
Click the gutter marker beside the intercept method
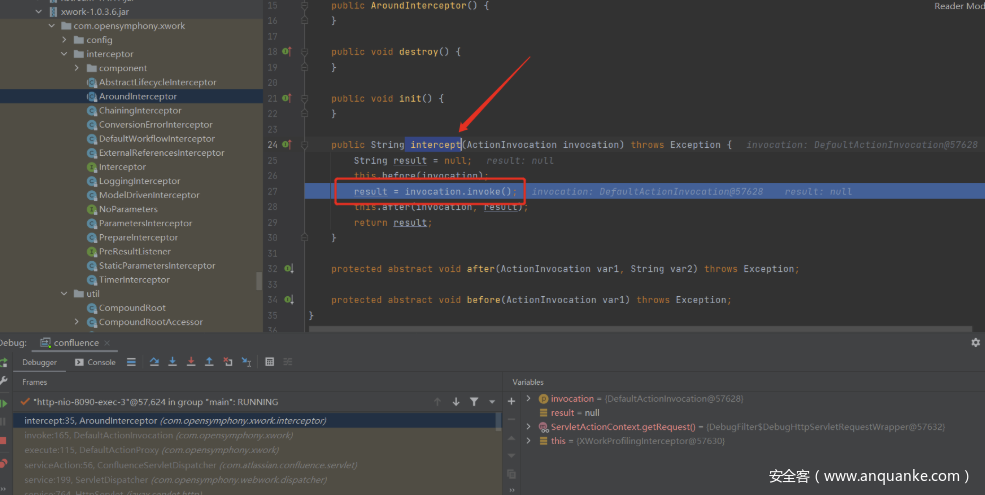tap(286, 145)
